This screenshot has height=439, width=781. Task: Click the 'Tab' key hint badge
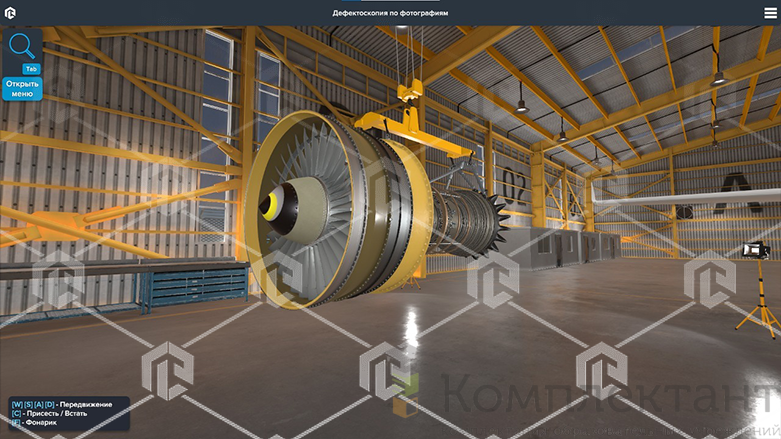click(x=31, y=68)
